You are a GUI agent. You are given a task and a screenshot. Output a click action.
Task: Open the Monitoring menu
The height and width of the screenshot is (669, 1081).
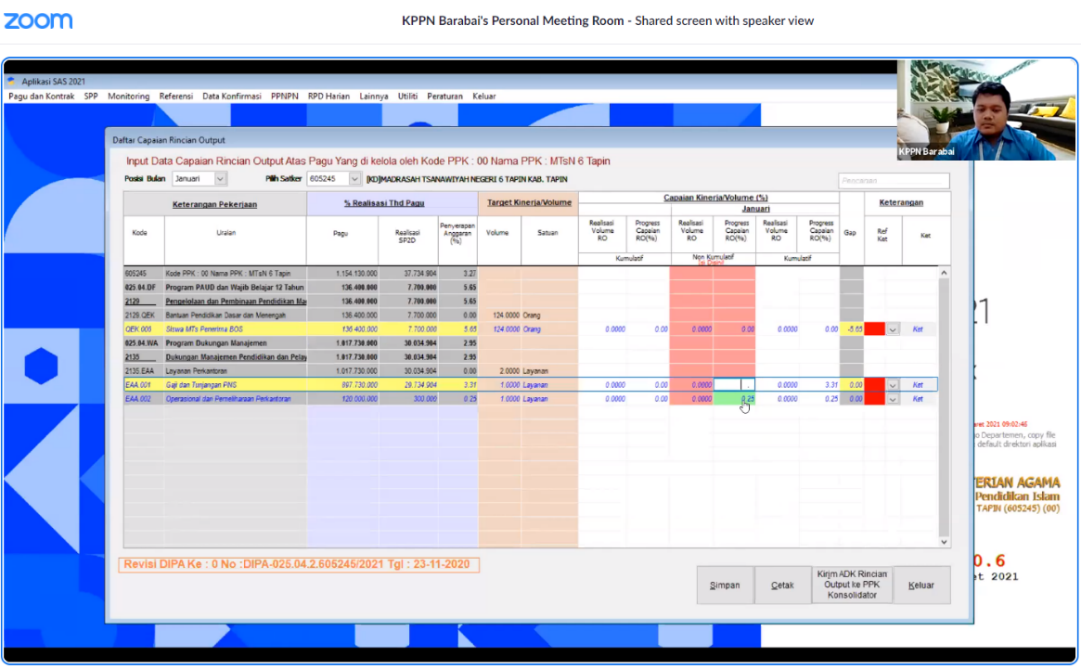[128, 97]
